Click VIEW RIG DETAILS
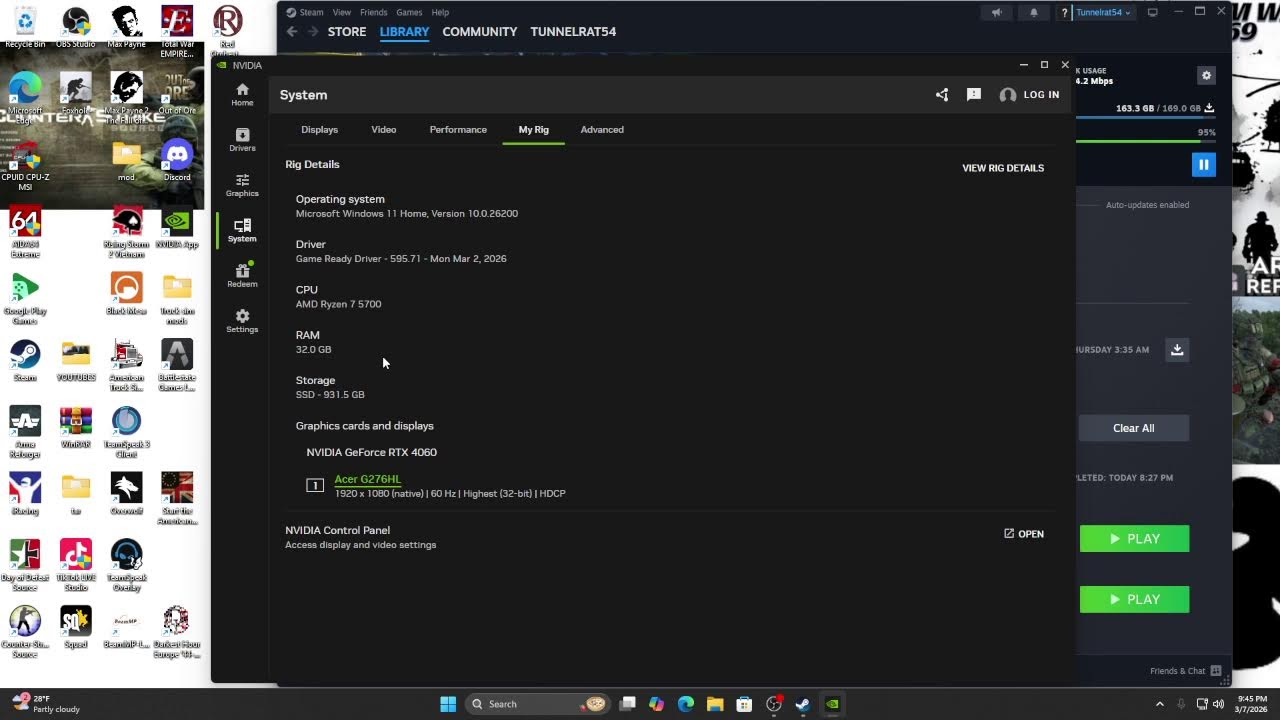The image size is (1280, 720). pyautogui.click(x=1003, y=168)
